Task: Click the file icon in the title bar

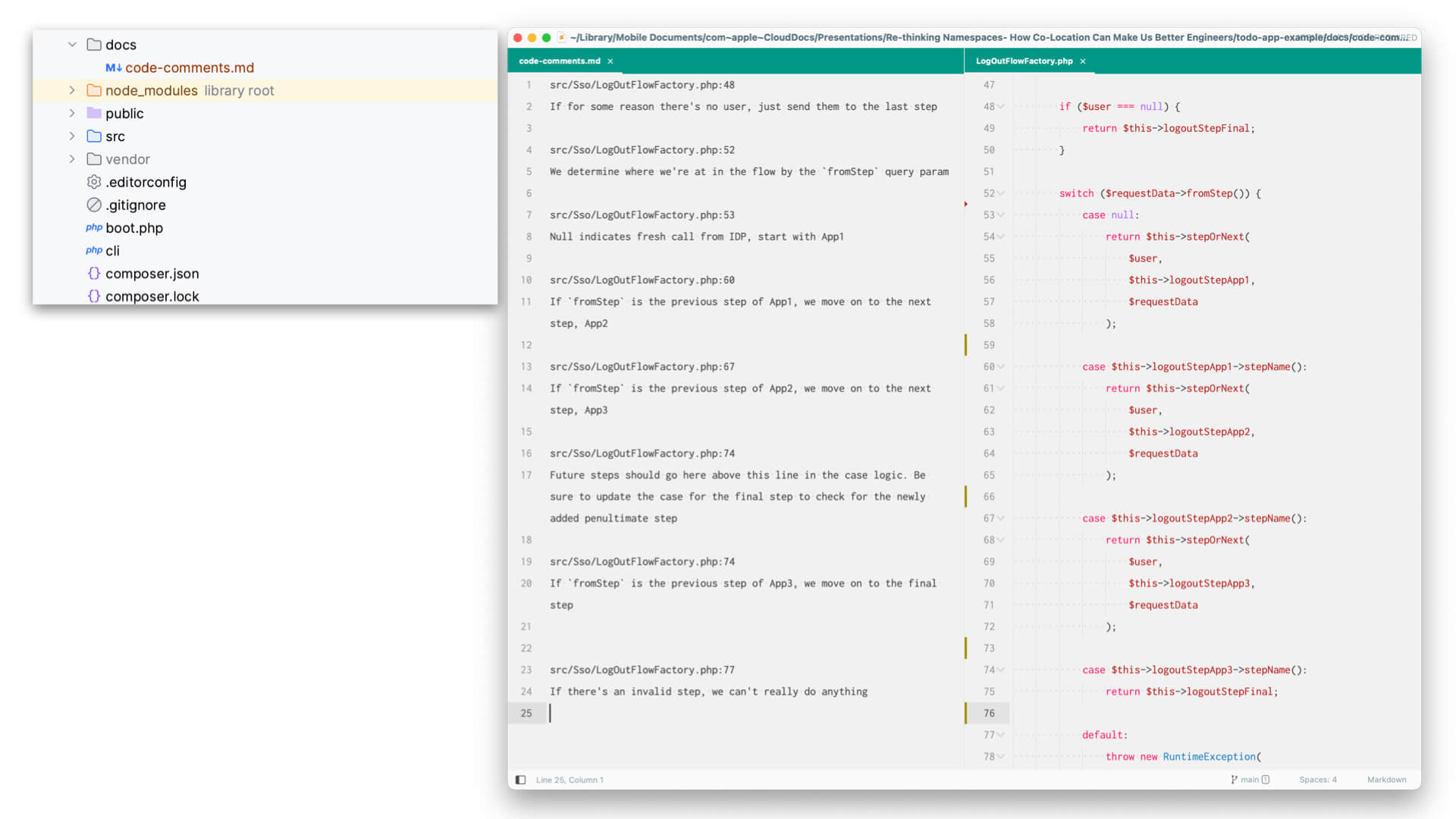Action: tap(561, 37)
